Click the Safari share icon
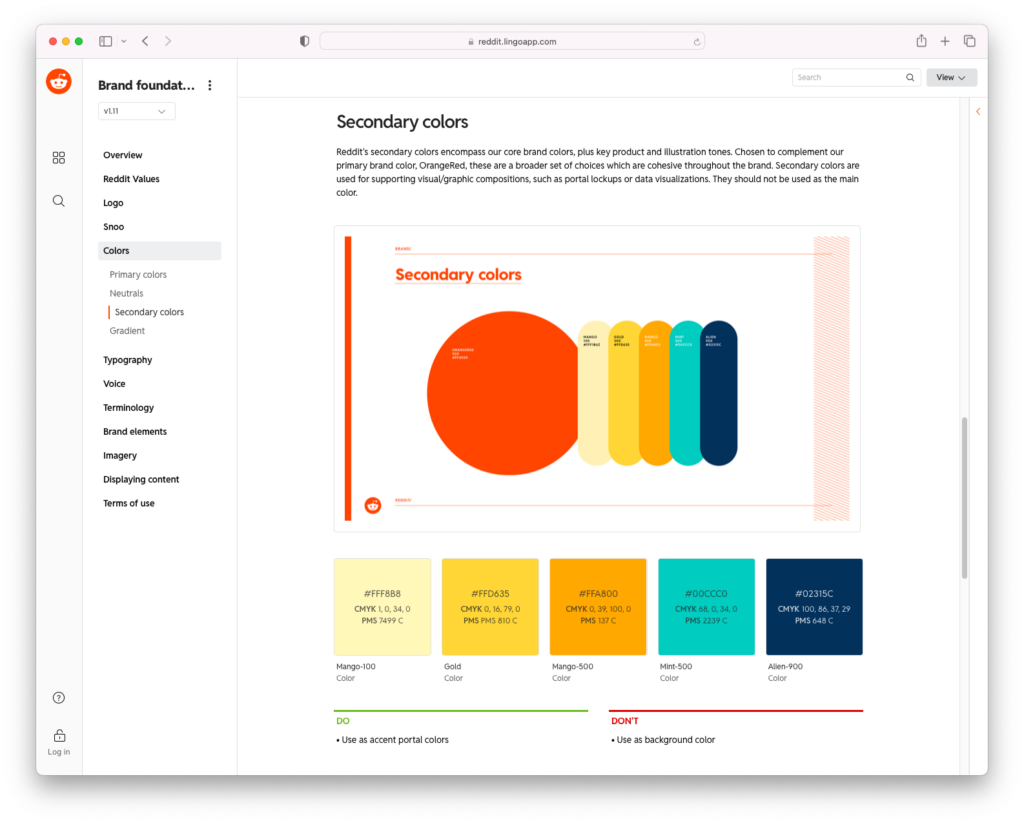The height and width of the screenshot is (823, 1024). (921, 40)
